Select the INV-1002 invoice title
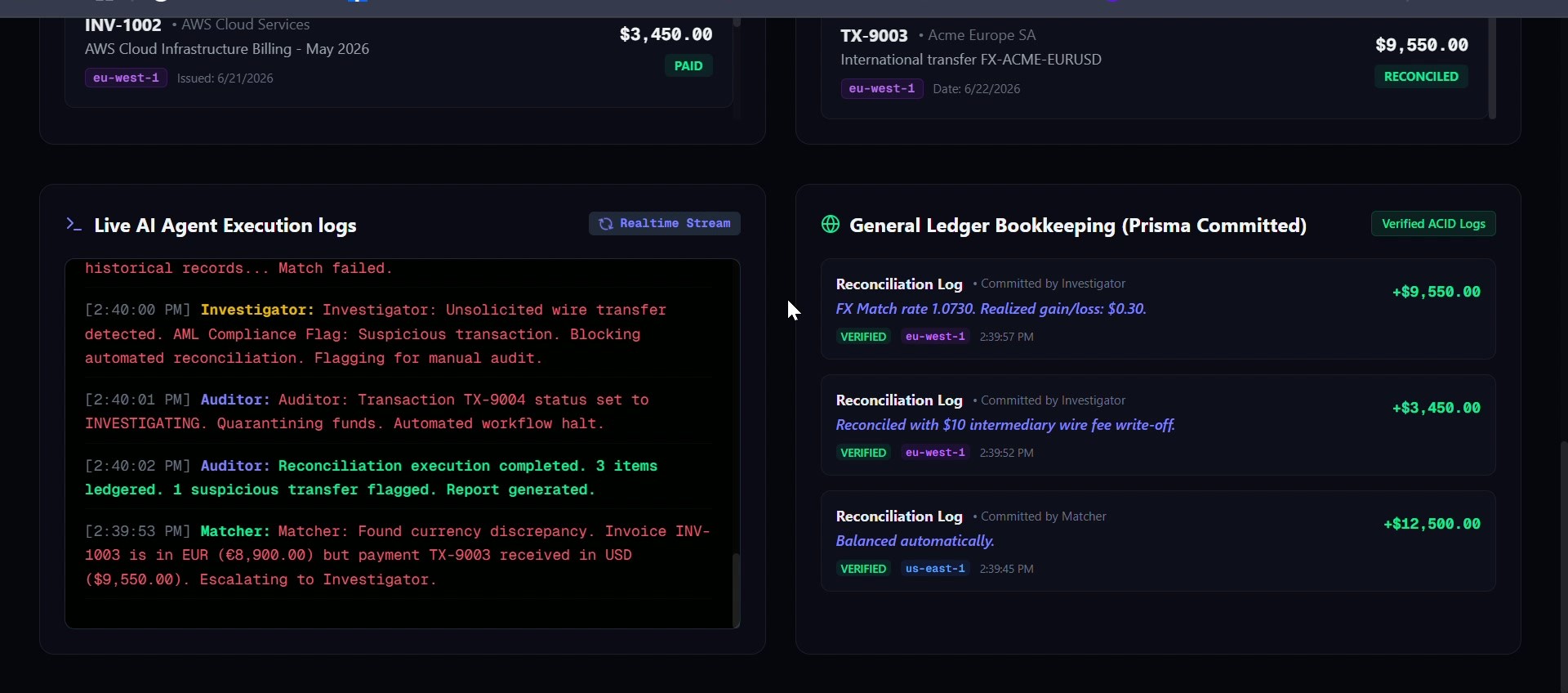Image resolution: width=1568 pixels, height=693 pixels. coord(123,25)
